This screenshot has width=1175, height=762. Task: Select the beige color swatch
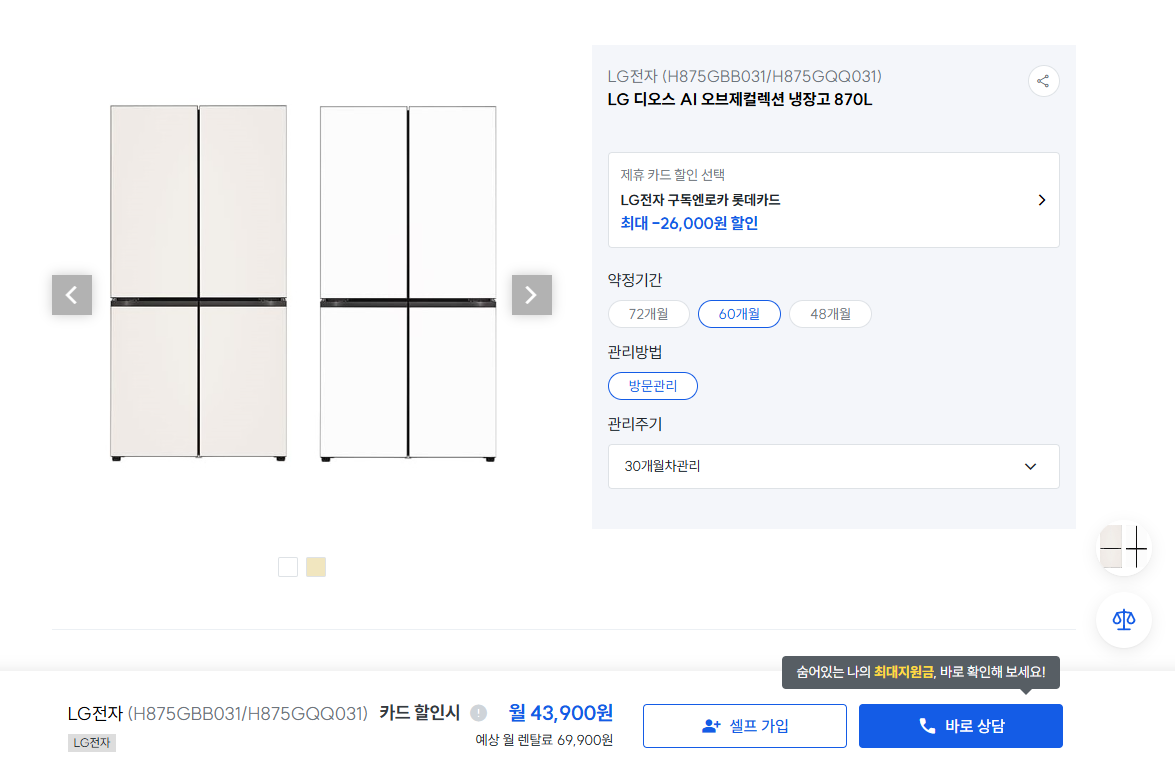click(316, 567)
